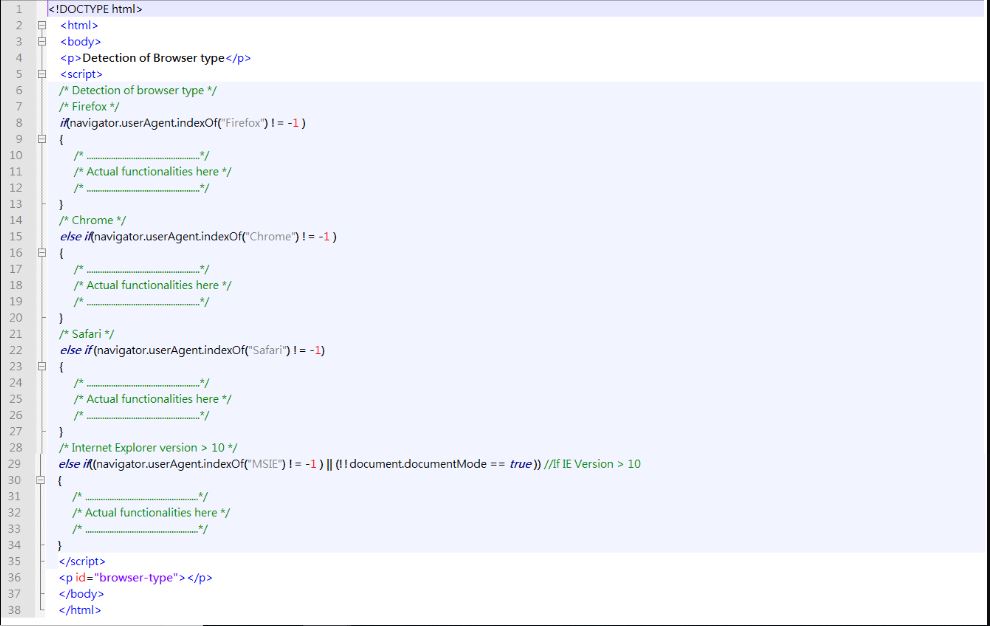
Task: Click the italic true keyword
Action: coord(520,464)
